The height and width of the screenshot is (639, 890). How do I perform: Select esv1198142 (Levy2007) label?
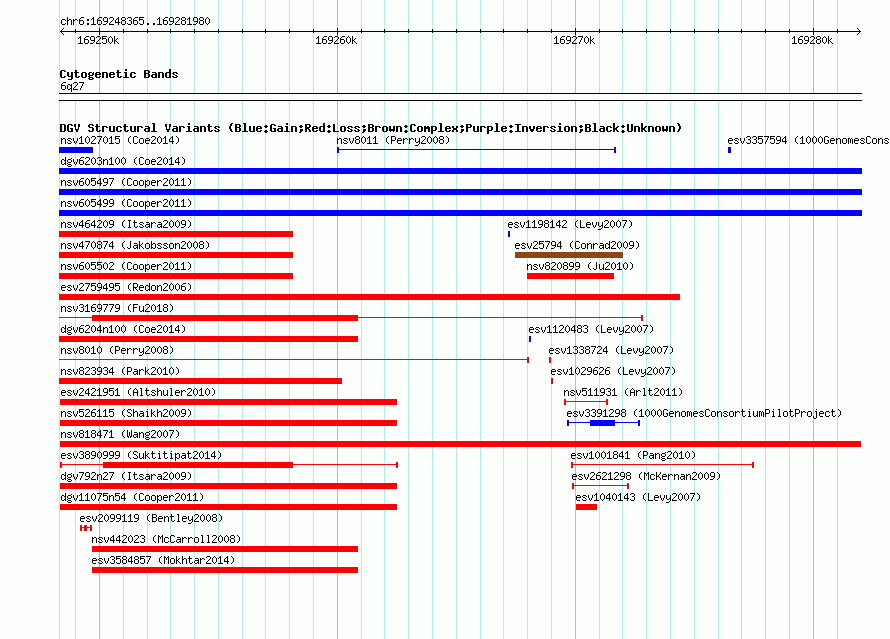coord(570,224)
